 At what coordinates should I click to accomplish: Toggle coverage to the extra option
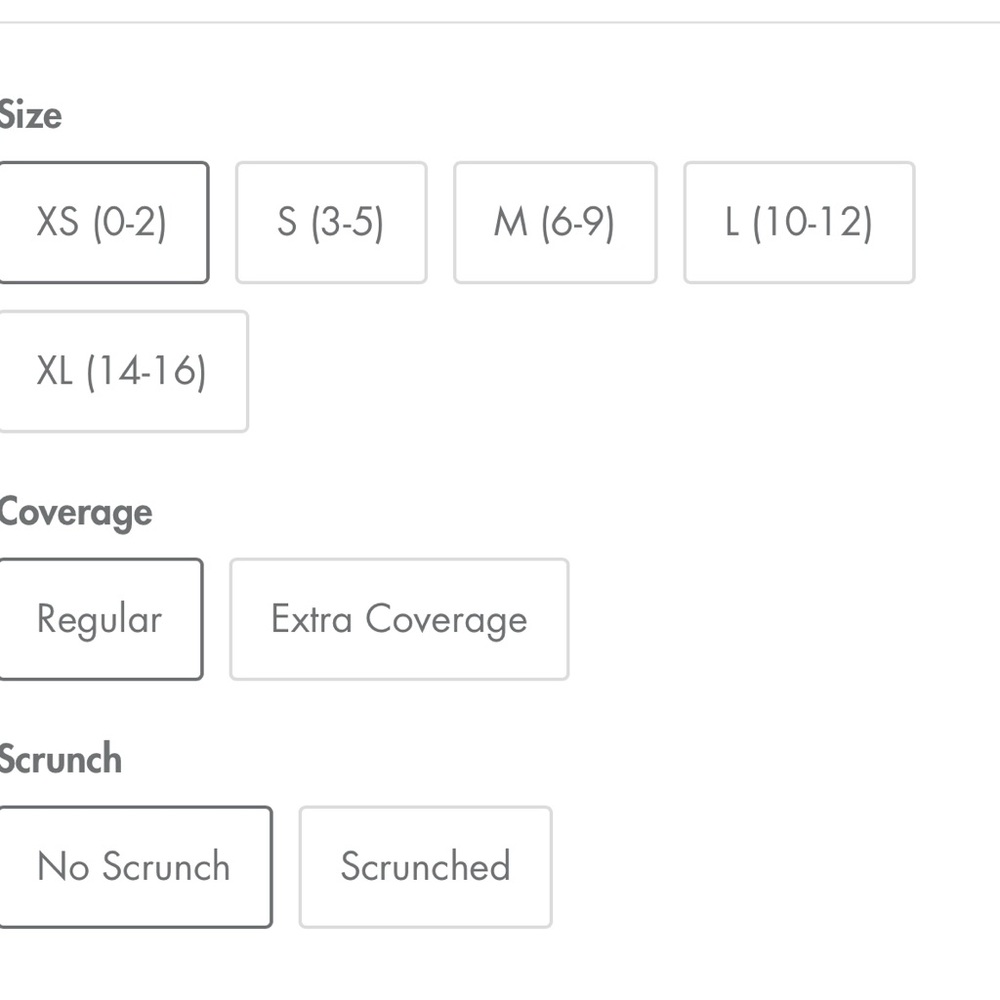point(399,620)
